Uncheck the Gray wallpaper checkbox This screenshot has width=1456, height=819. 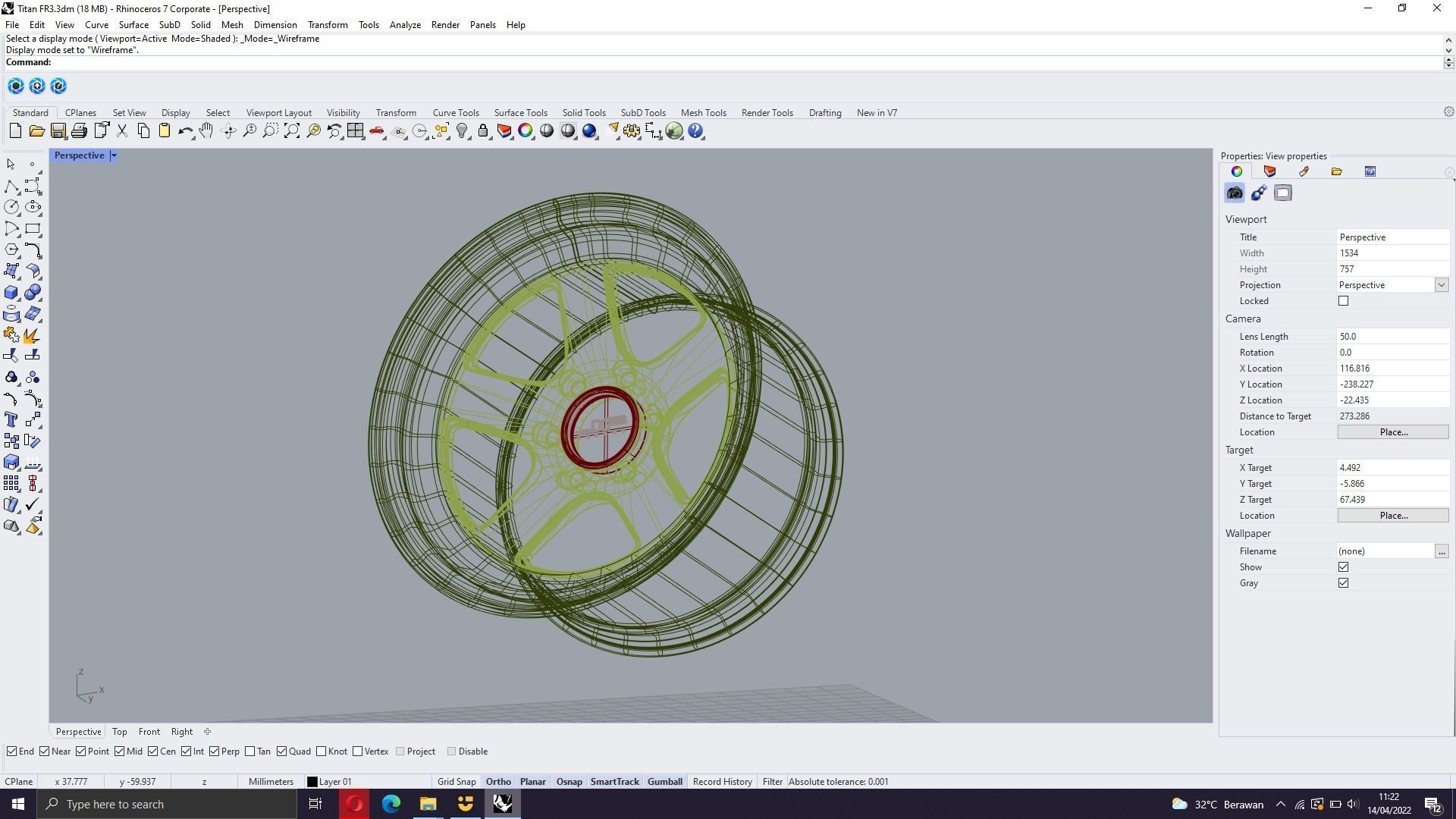coord(1343,583)
